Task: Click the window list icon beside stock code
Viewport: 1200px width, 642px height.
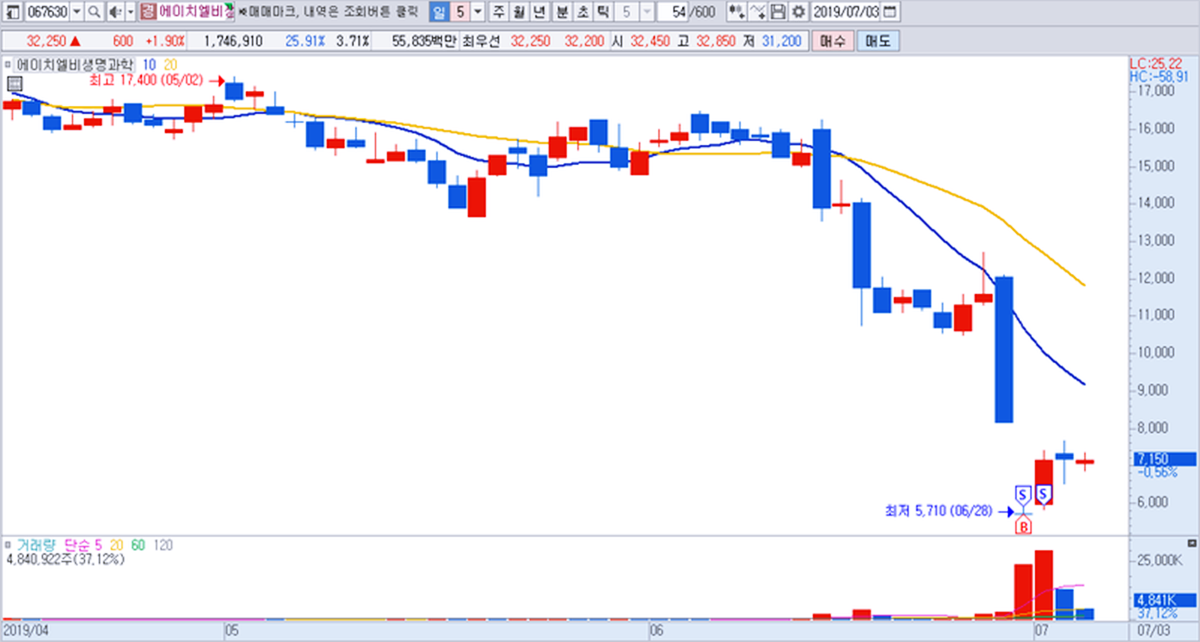Action: tap(12, 12)
